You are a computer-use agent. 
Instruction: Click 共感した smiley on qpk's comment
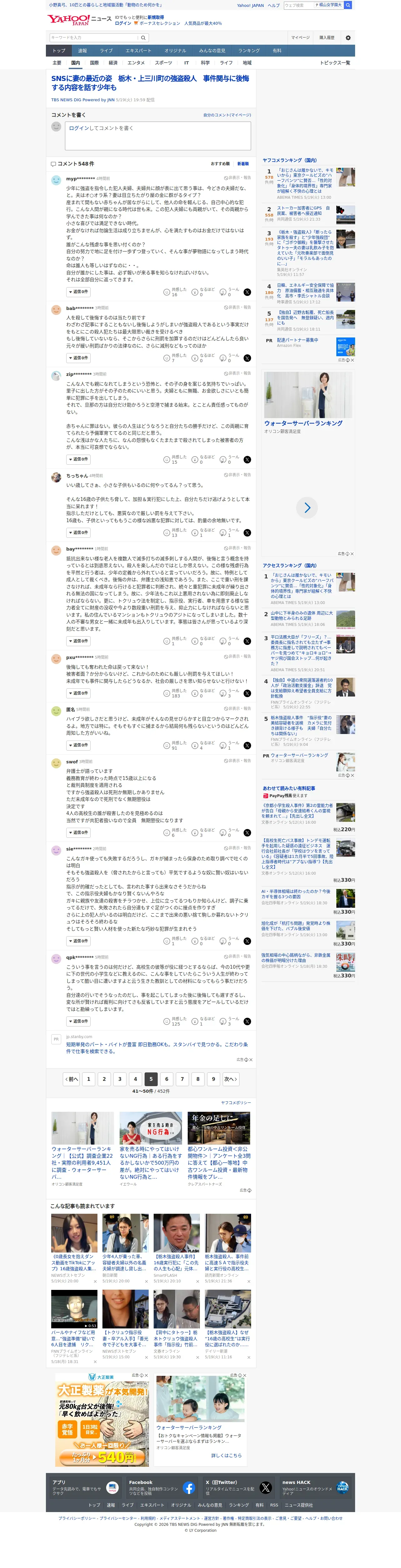[x=166, y=1021]
